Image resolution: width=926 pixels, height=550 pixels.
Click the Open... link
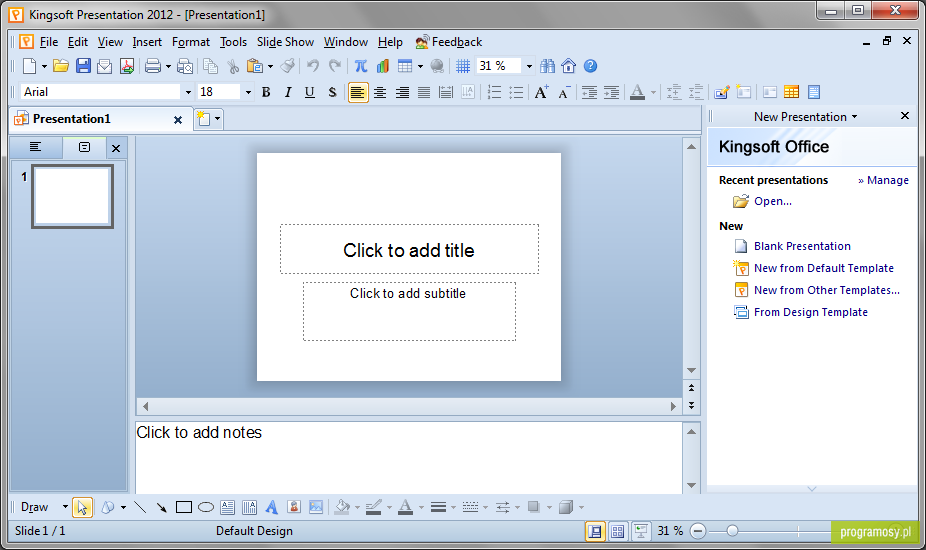tap(772, 201)
